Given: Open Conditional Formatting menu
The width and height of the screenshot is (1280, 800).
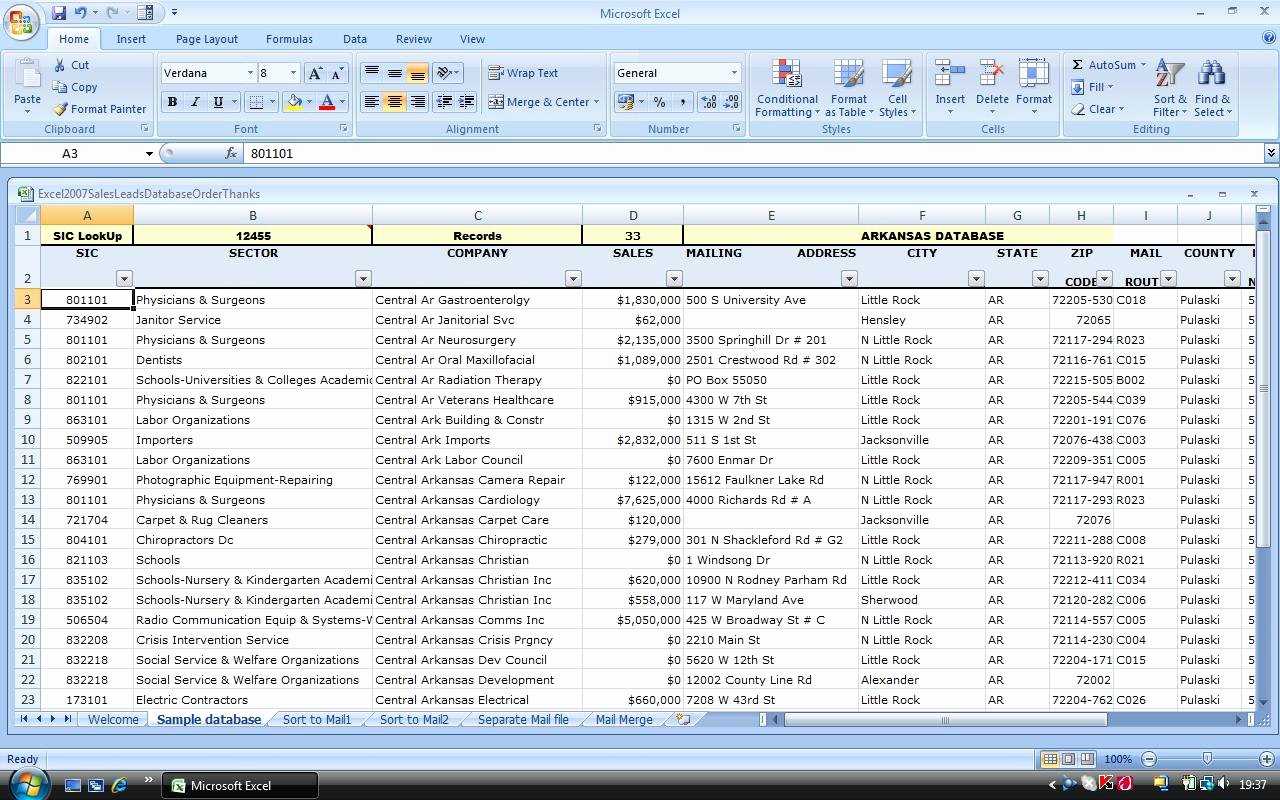Looking at the screenshot, I should pyautogui.click(x=787, y=88).
